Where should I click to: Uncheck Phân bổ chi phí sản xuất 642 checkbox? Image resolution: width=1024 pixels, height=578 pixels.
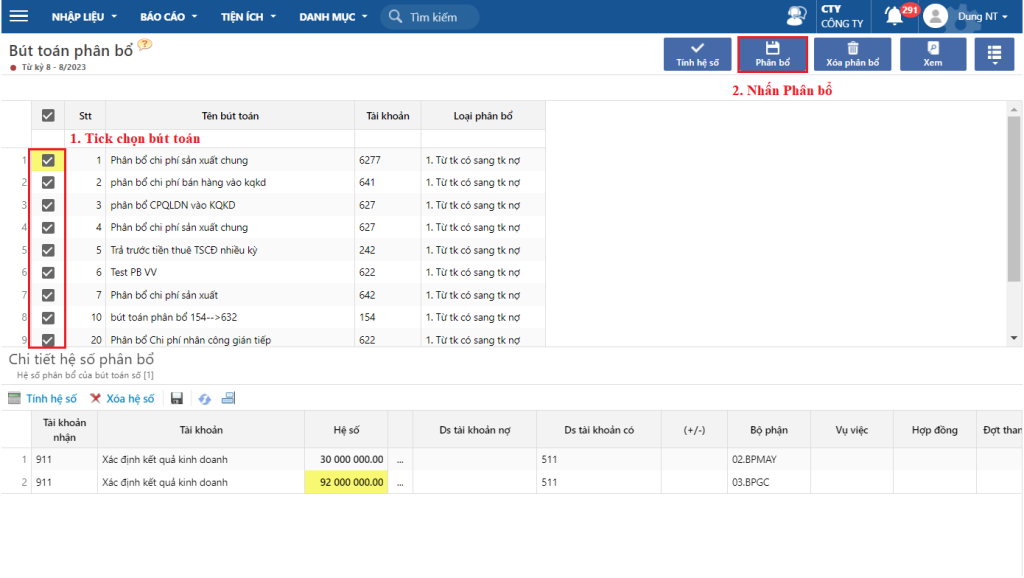[x=48, y=295]
